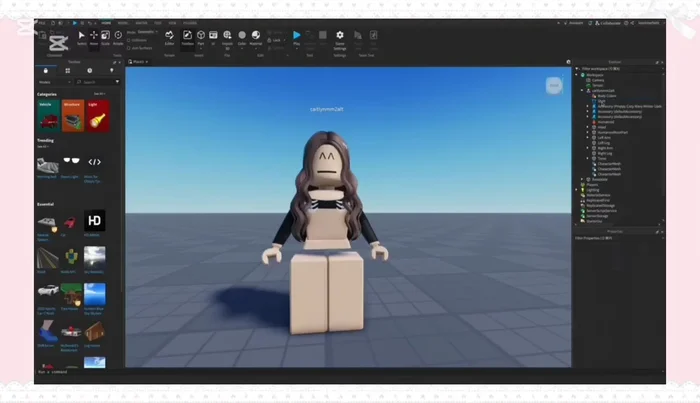Select Right Leg in Explorer

point(605,153)
